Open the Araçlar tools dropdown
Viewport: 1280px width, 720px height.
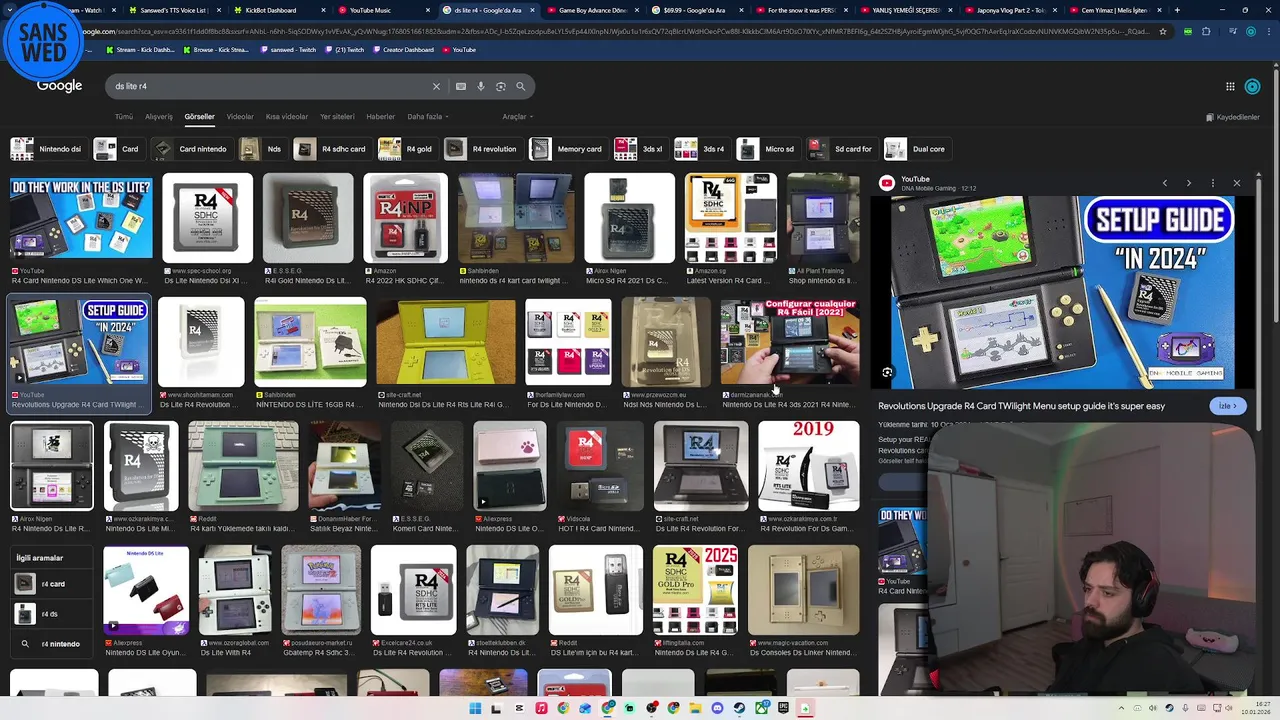[x=517, y=117]
